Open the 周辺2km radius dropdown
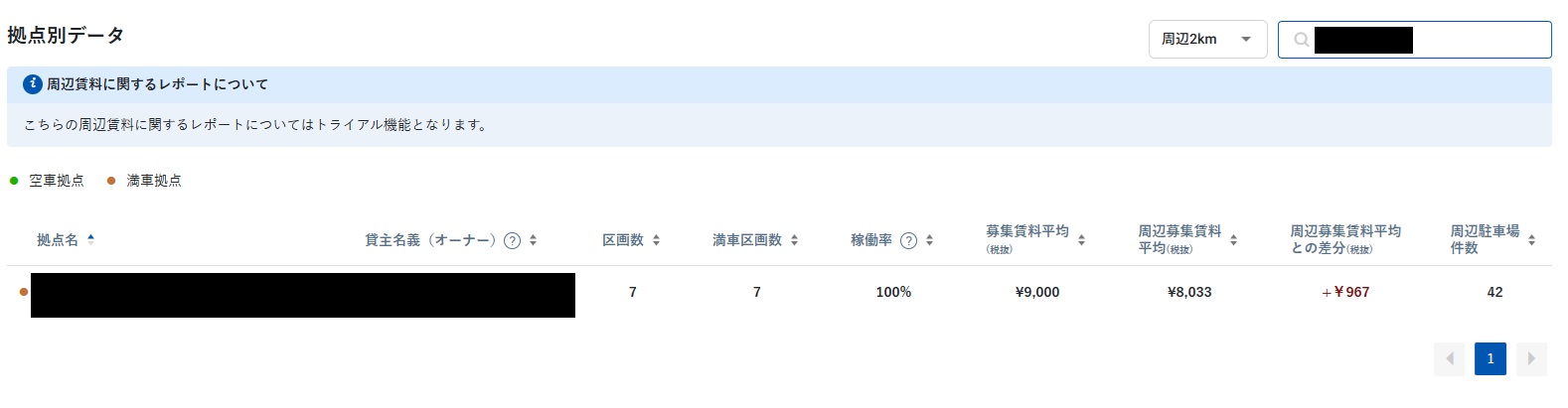This screenshot has height=408, width=1568. click(x=1207, y=40)
